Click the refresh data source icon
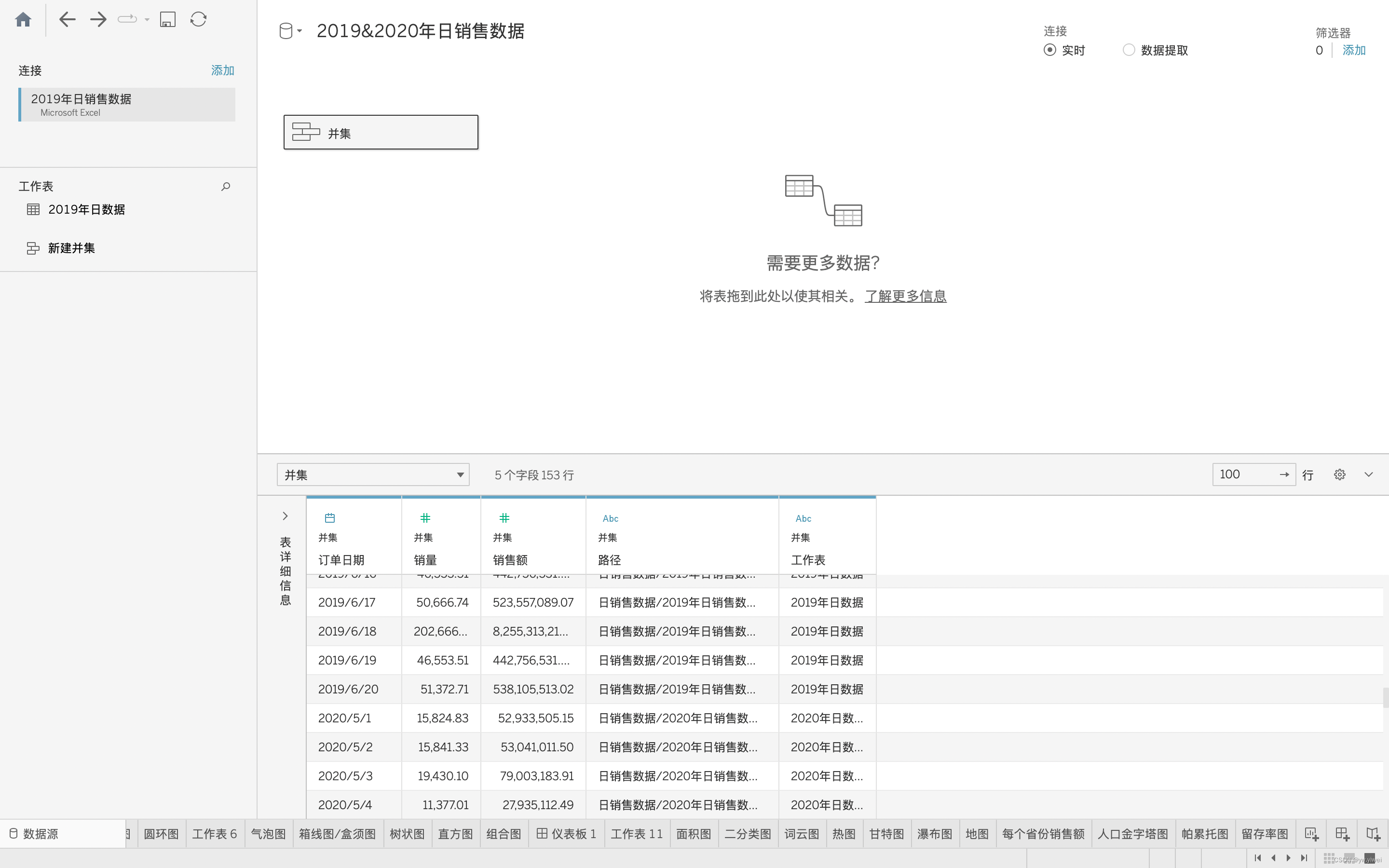Viewport: 1389px width, 868px height. (x=199, y=19)
